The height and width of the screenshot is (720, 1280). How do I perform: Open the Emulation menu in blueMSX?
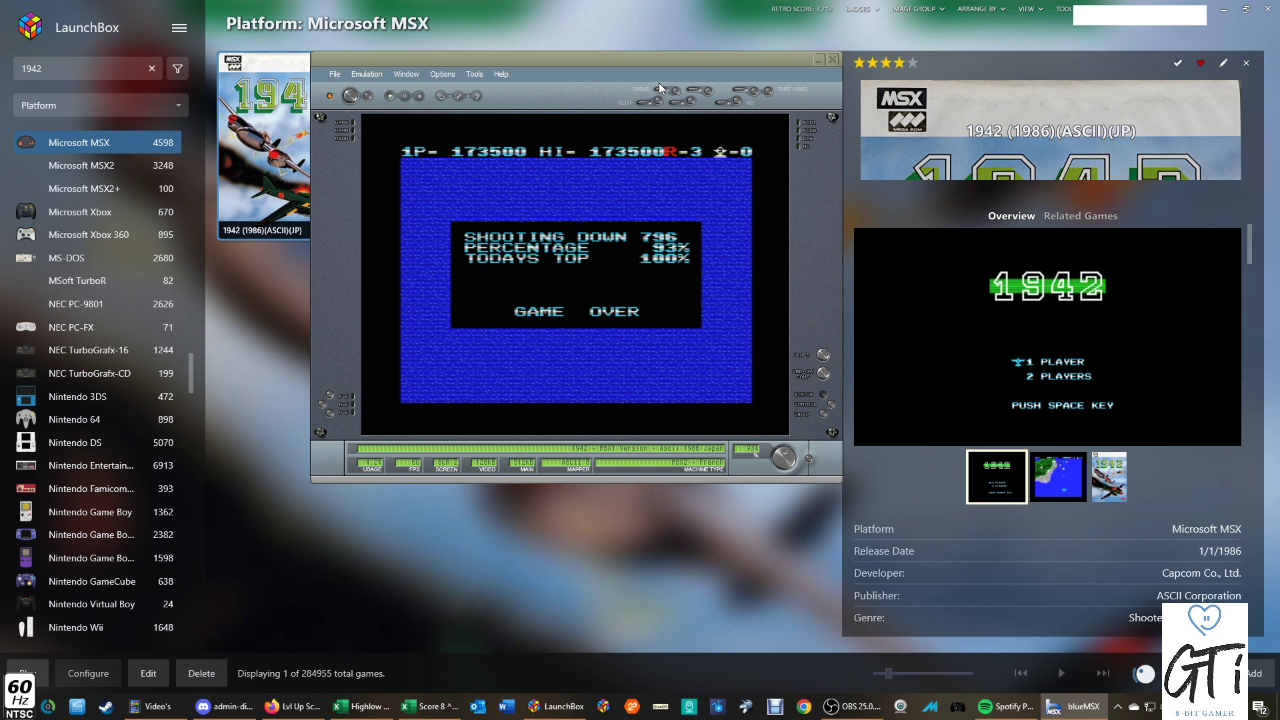[x=366, y=74]
